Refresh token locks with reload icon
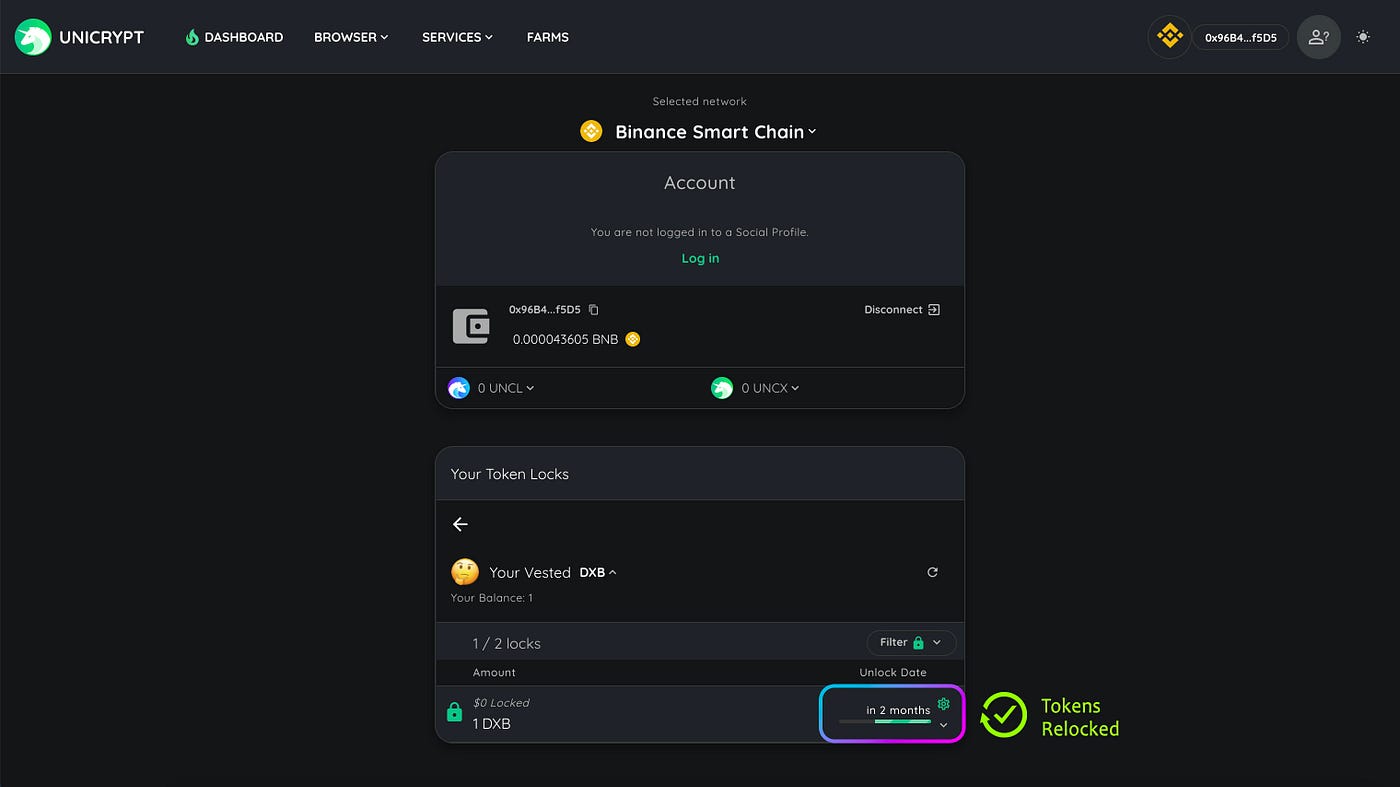The width and height of the screenshot is (1400, 787). (932, 572)
